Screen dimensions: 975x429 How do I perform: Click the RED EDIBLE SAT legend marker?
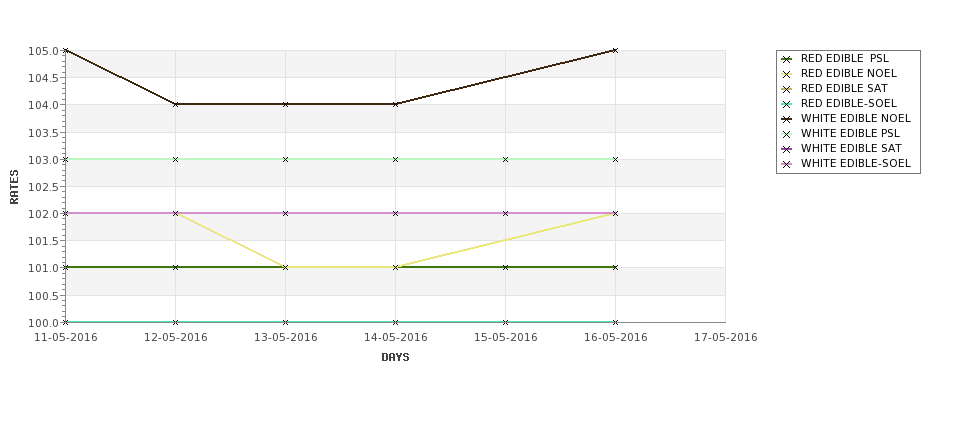786,89
